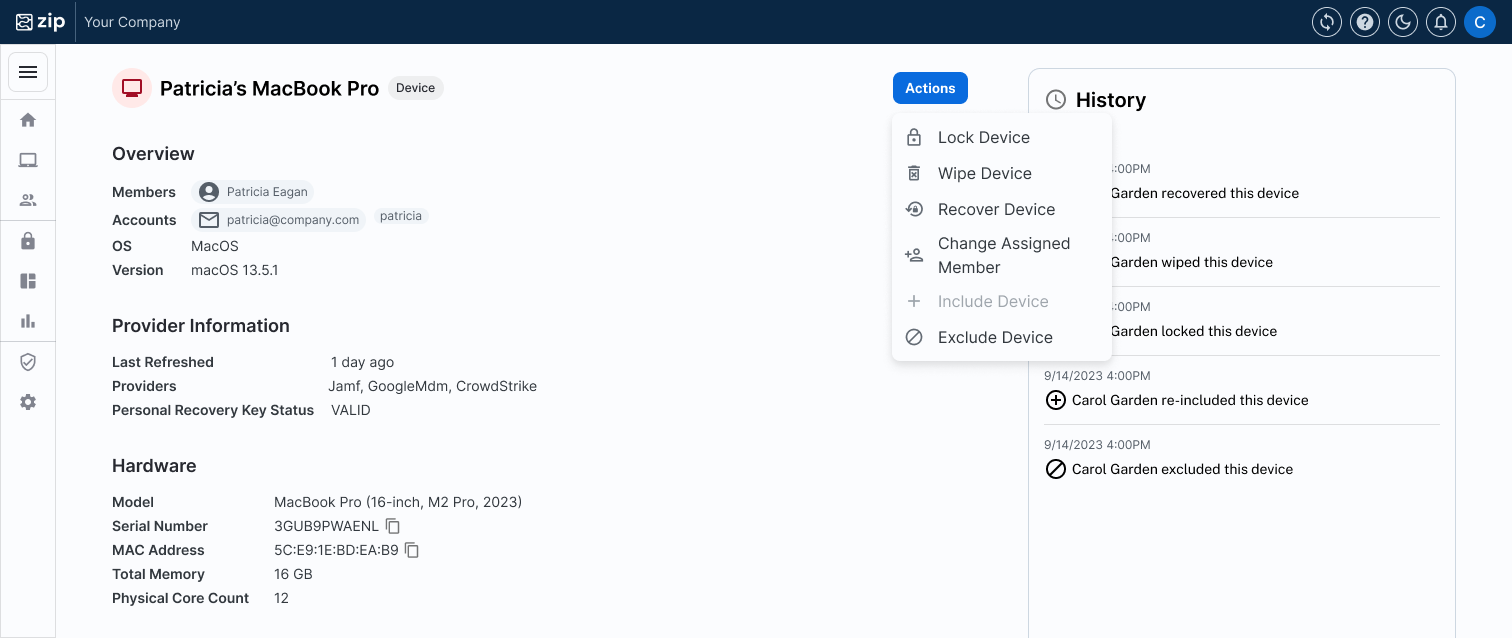
Task: Open the notifications bell
Action: (x=1441, y=22)
